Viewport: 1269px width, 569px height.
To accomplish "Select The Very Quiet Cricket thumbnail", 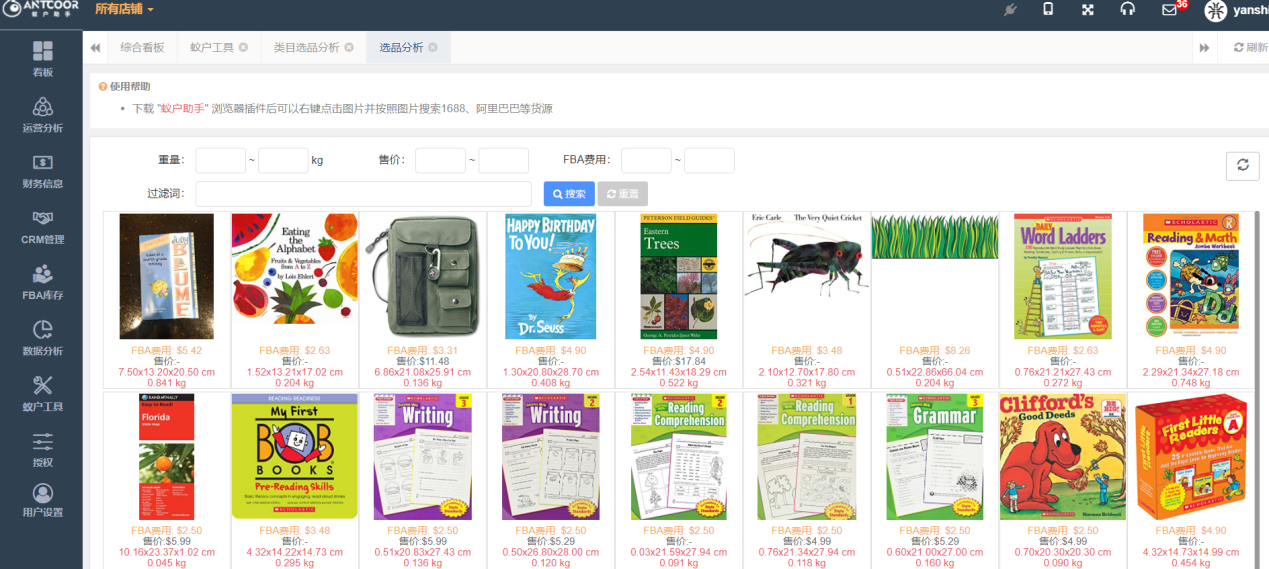I will (806, 258).
